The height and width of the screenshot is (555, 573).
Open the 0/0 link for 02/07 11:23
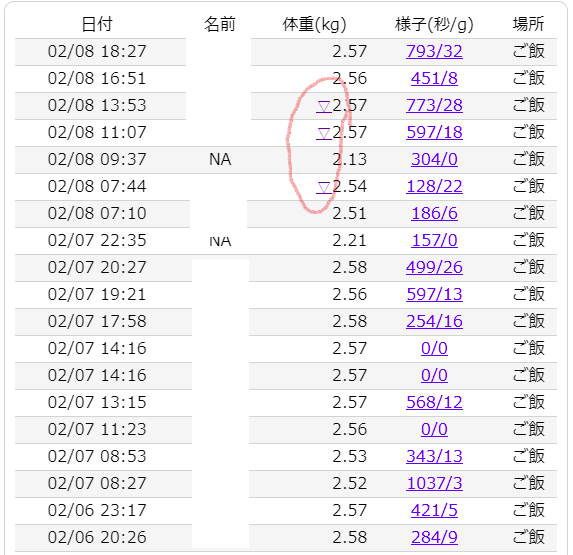(x=434, y=430)
